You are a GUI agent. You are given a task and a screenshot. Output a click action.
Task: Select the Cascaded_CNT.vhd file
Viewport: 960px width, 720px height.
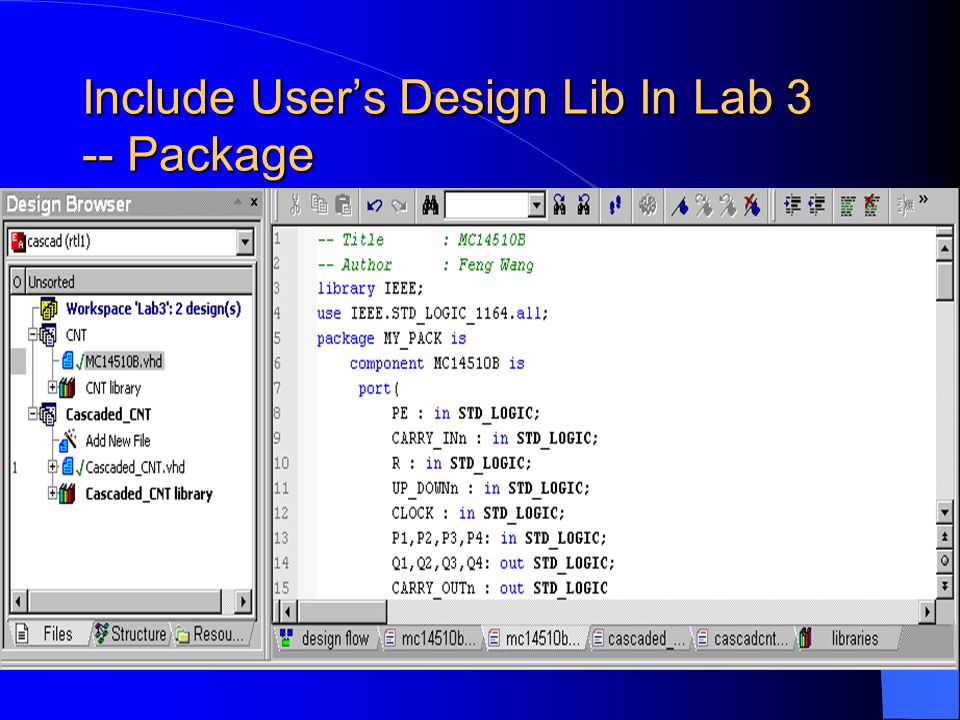tap(135, 467)
